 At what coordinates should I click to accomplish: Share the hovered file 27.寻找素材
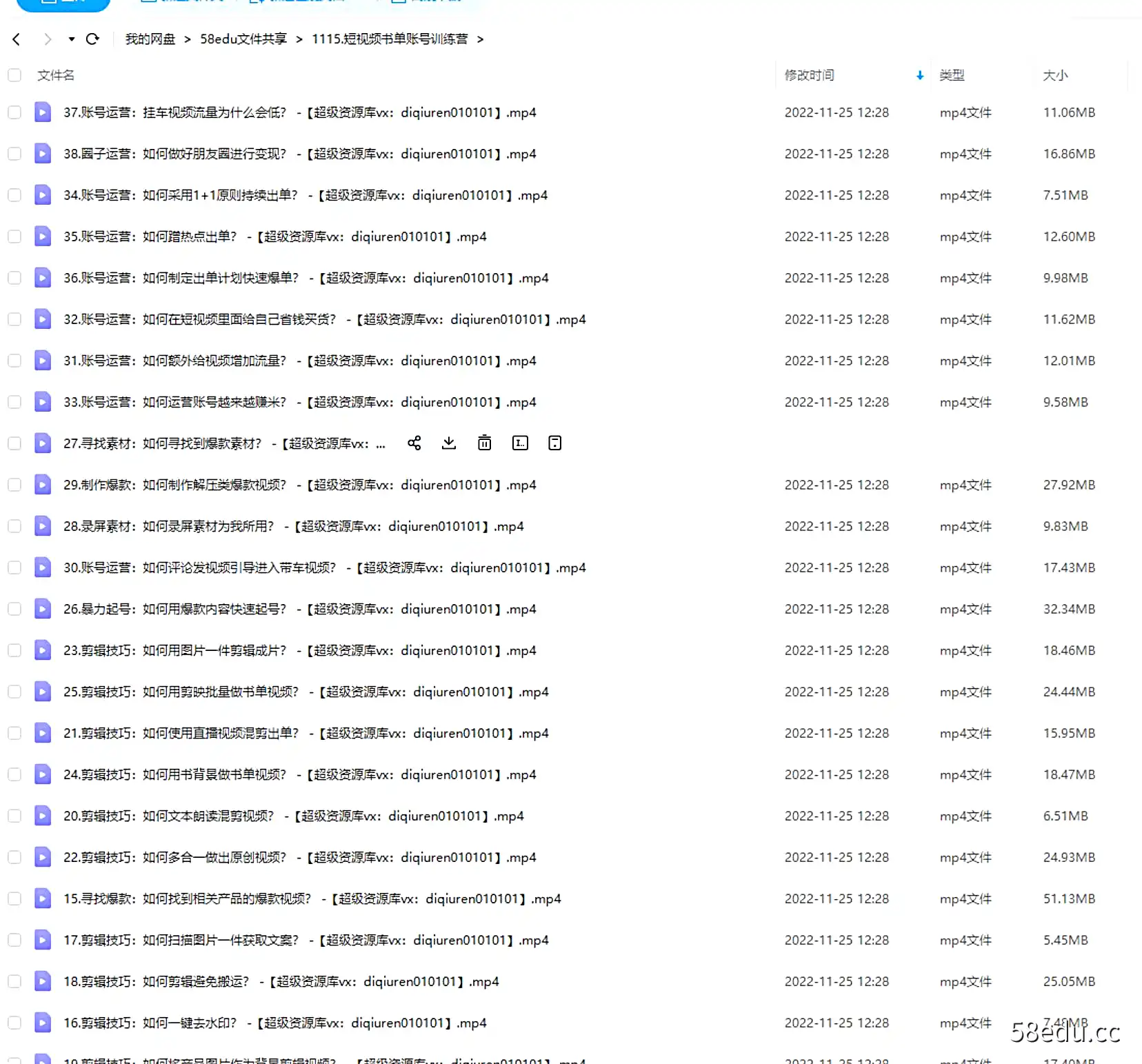tap(414, 443)
